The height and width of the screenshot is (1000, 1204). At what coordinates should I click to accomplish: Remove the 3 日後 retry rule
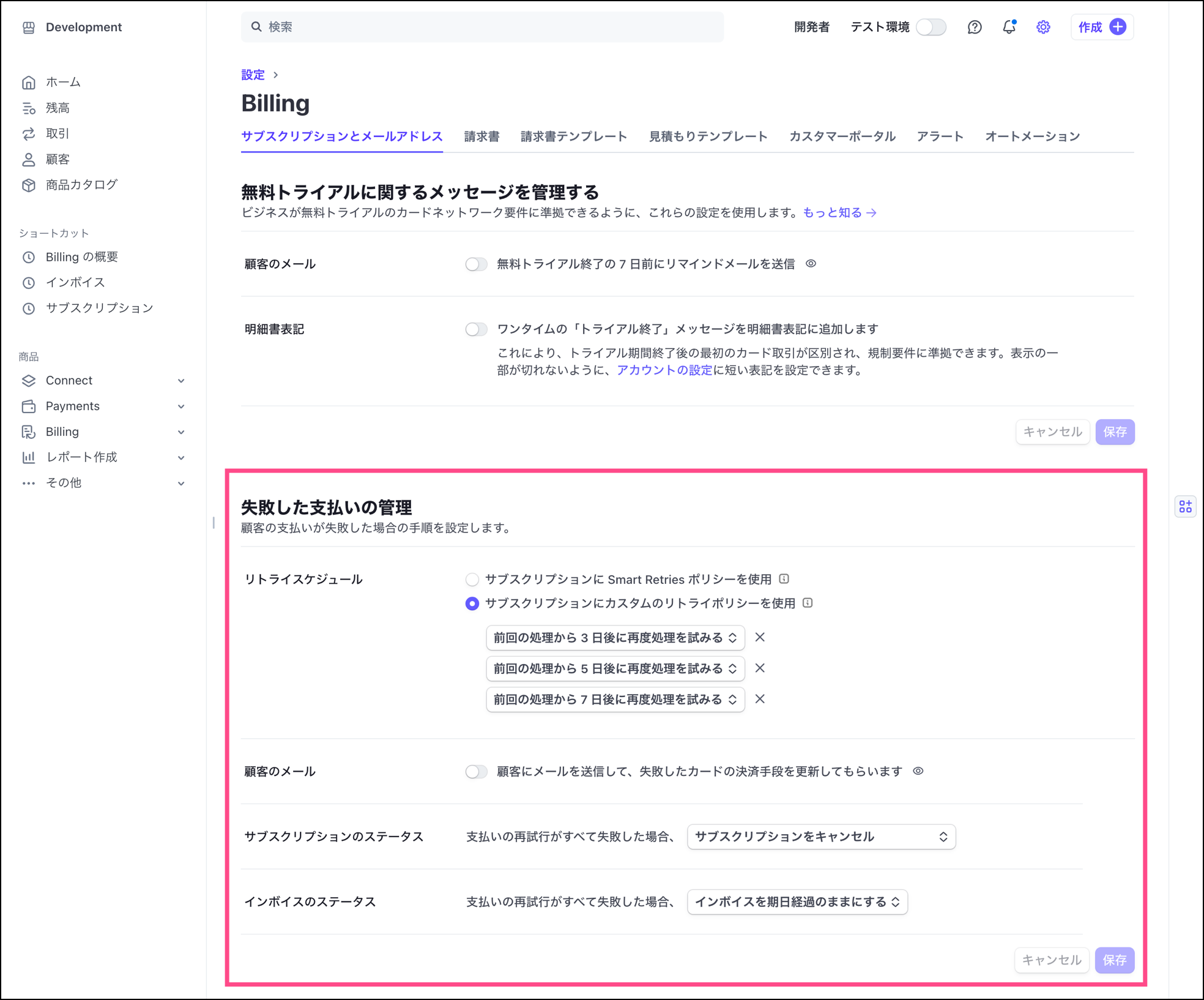tap(760, 637)
